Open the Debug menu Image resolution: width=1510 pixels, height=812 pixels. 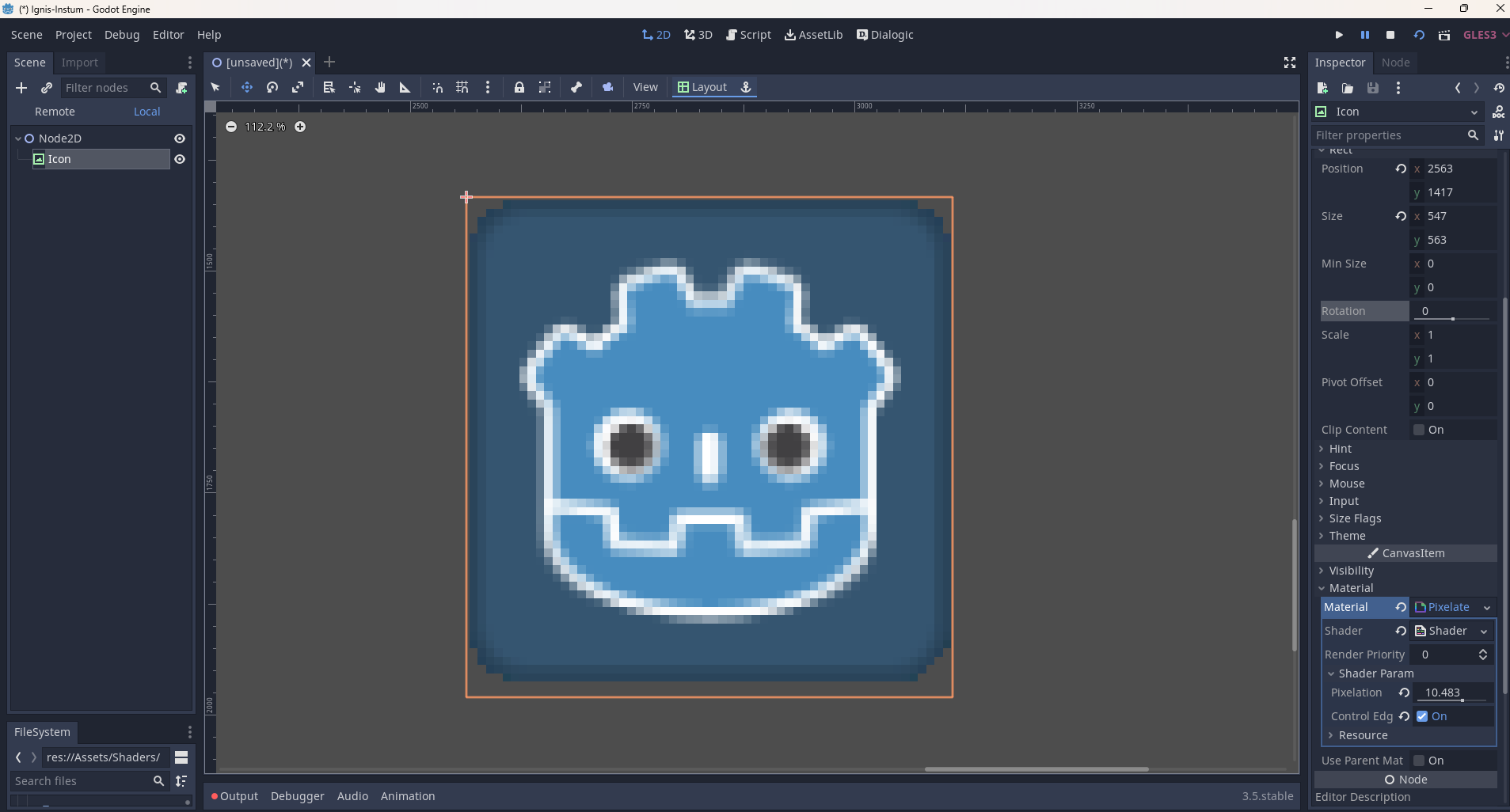click(x=122, y=35)
